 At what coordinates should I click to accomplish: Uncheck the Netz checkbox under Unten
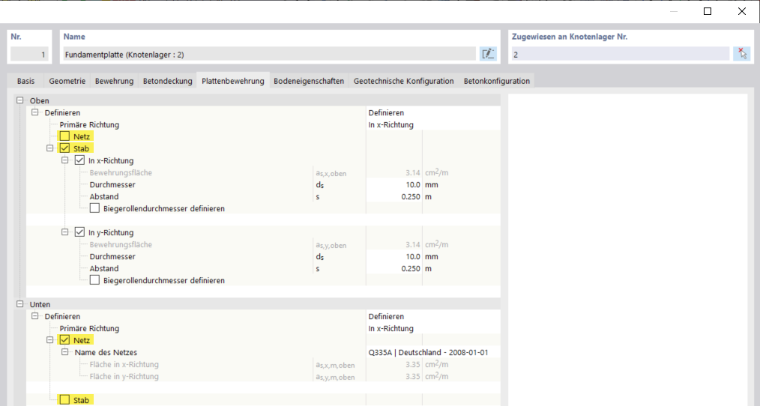pos(64,340)
